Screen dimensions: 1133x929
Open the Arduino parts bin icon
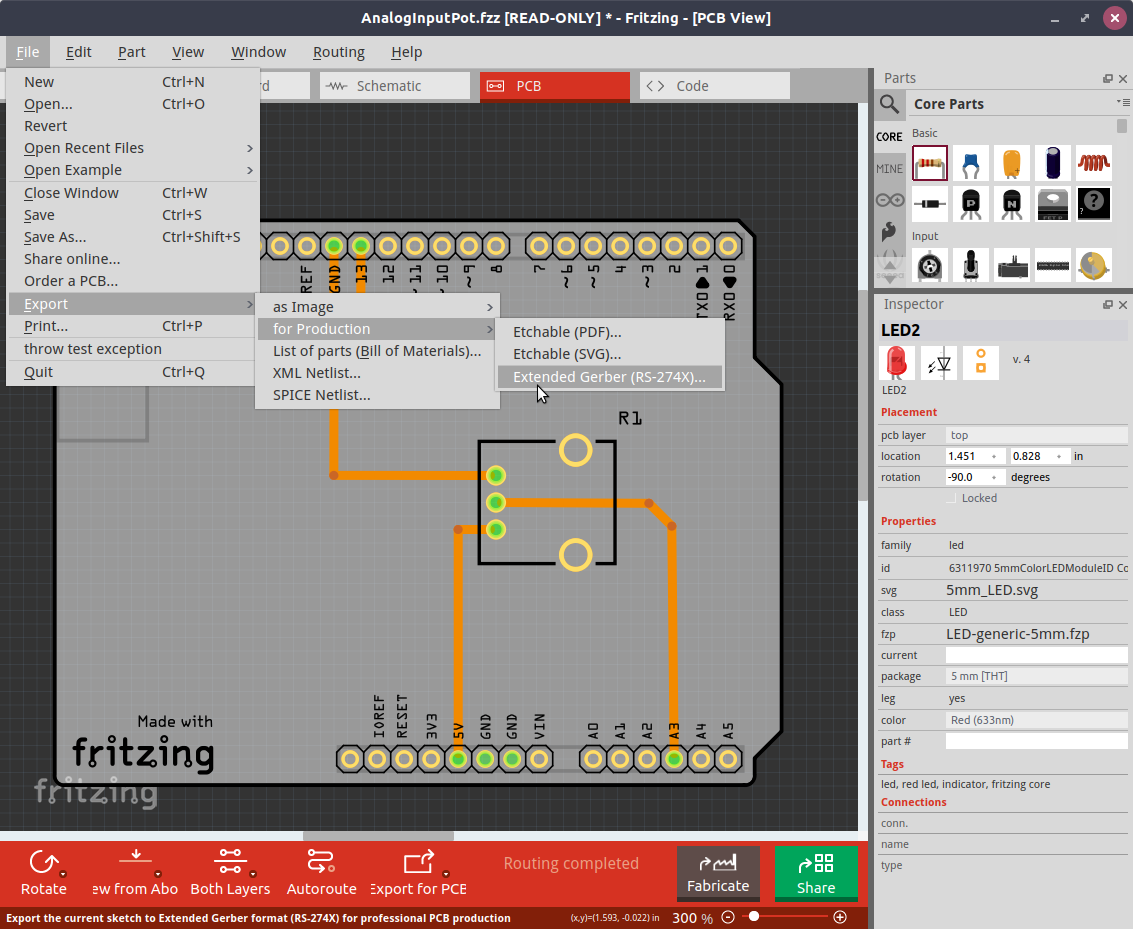[889, 200]
